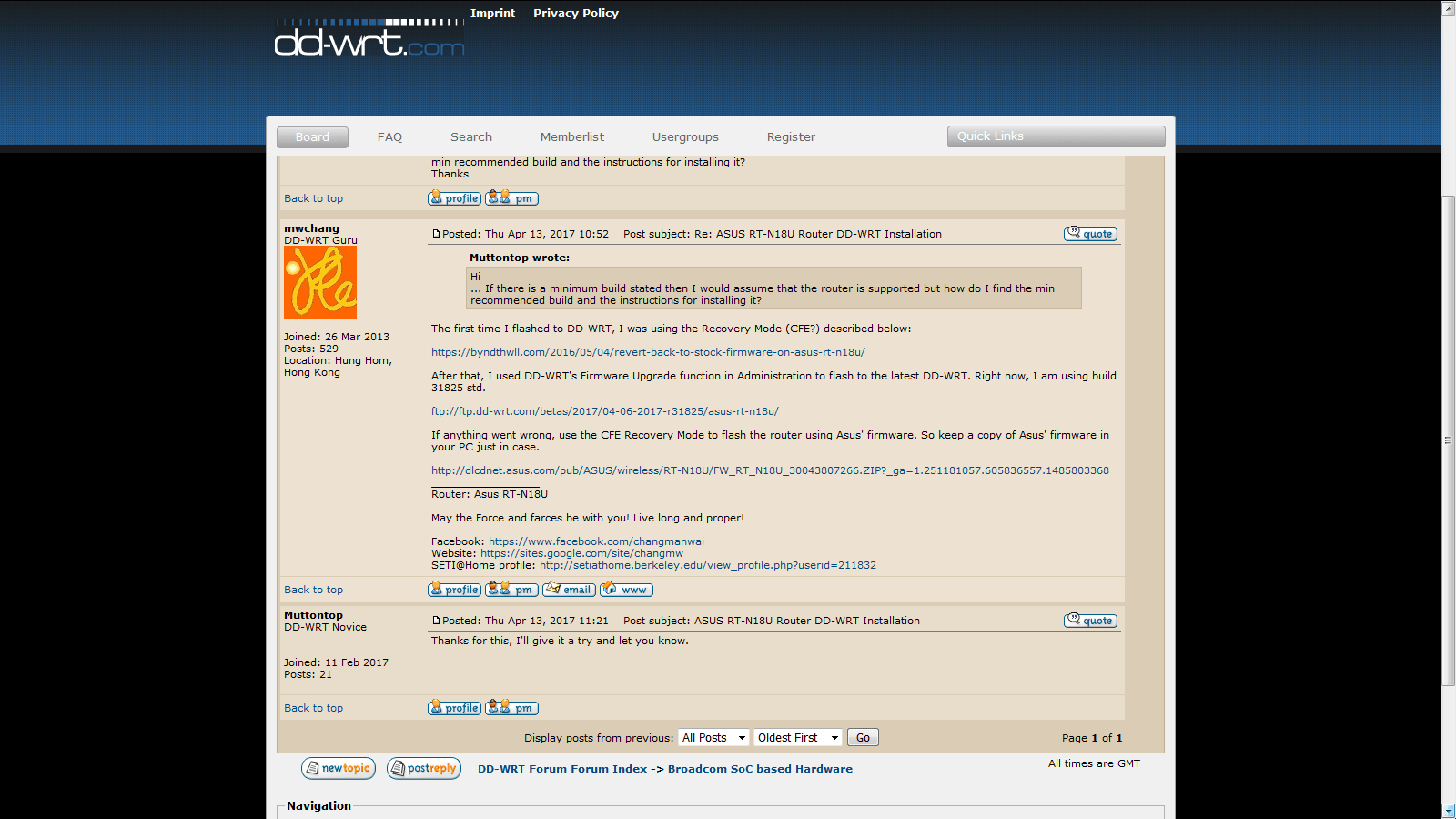Click Back to top under Muttontop's last post
The height and width of the screenshot is (819, 1456).
point(313,708)
